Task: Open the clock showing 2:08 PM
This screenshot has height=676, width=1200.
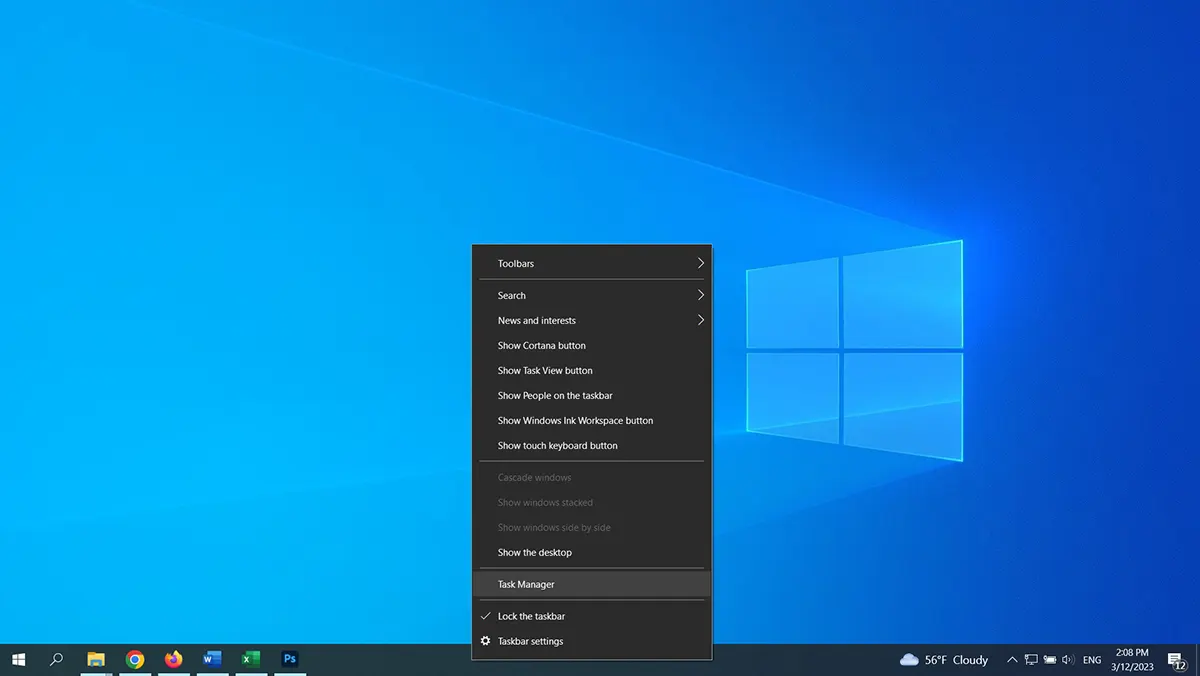Action: click(1132, 660)
